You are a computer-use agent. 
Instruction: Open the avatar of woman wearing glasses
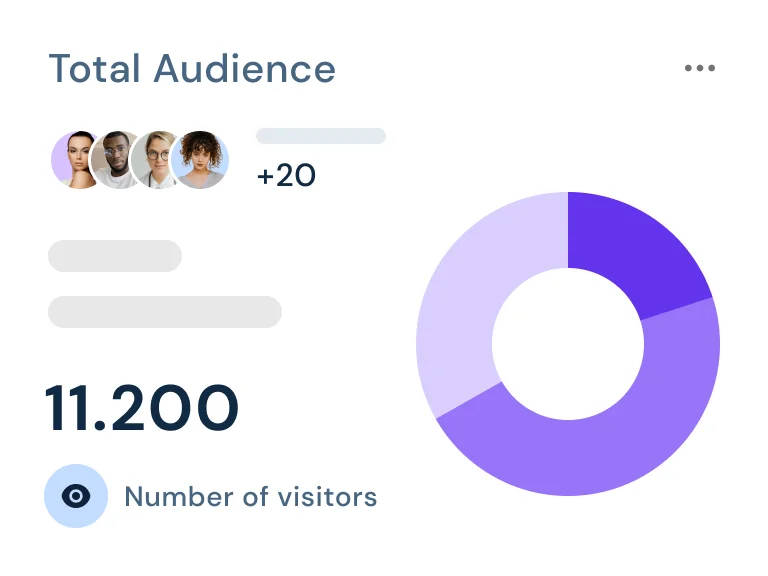point(159,160)
